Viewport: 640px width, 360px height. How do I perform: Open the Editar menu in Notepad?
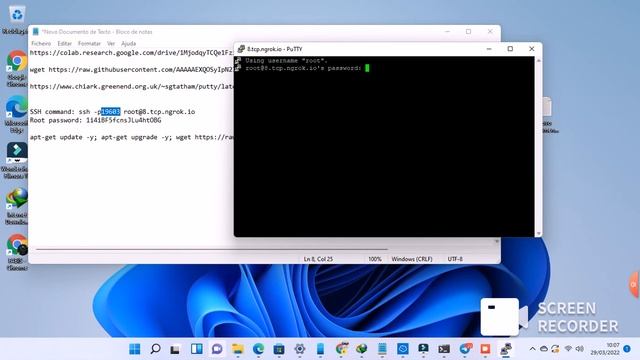point(64,43)
